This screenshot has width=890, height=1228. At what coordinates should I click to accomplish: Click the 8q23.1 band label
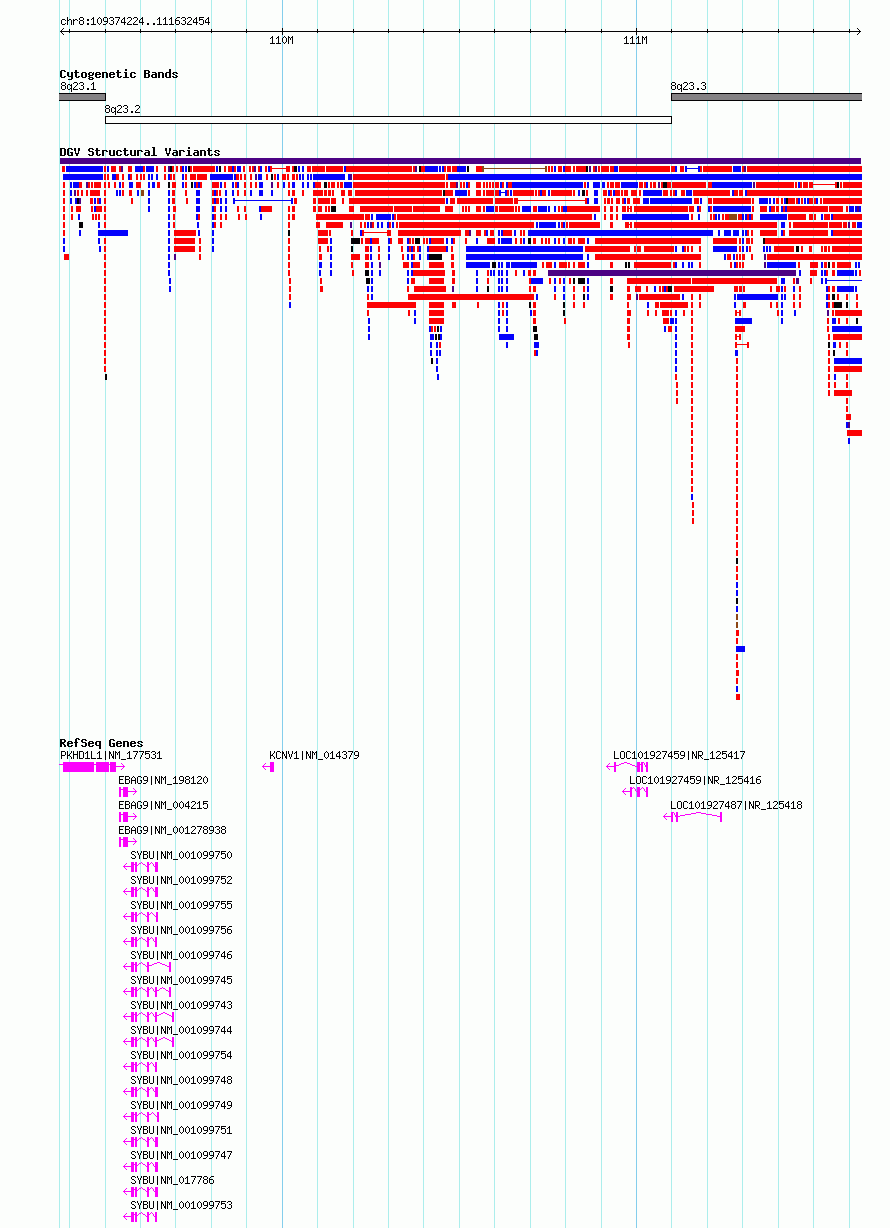click(78, 86)
